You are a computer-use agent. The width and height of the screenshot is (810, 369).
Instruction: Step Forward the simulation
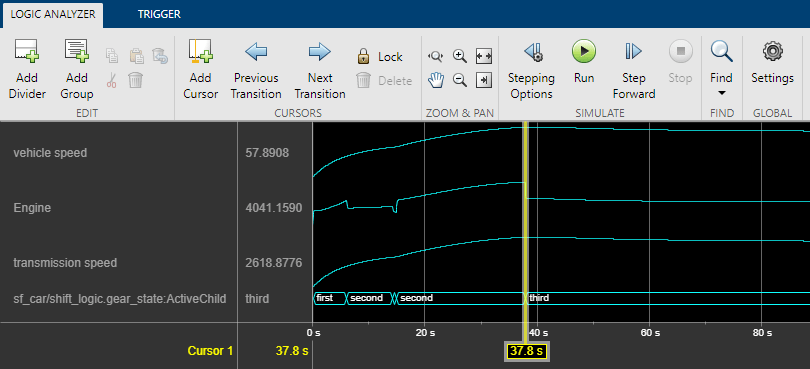(633, 70)
